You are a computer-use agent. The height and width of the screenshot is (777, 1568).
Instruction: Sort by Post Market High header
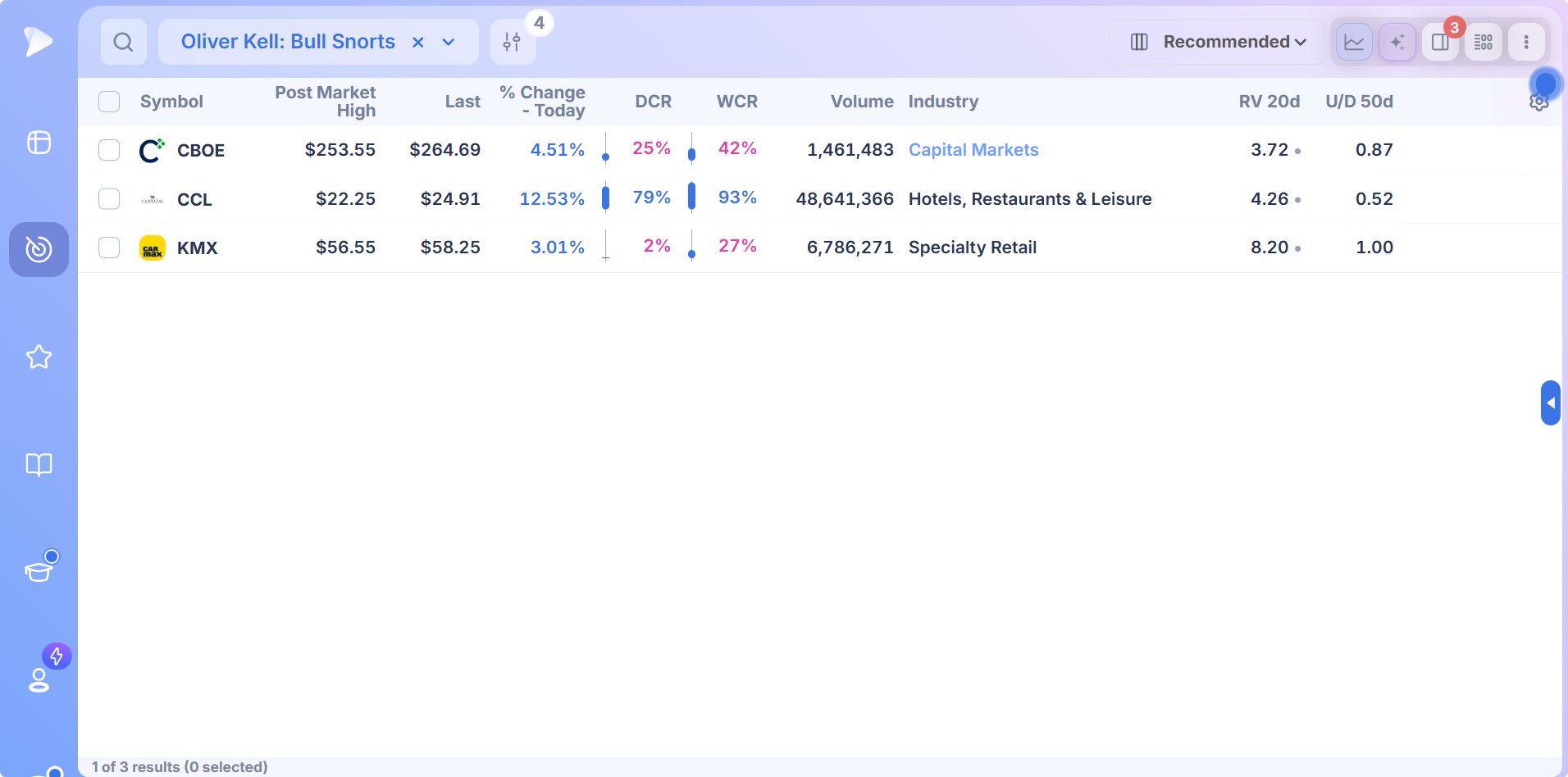click(x=326, y=102)
